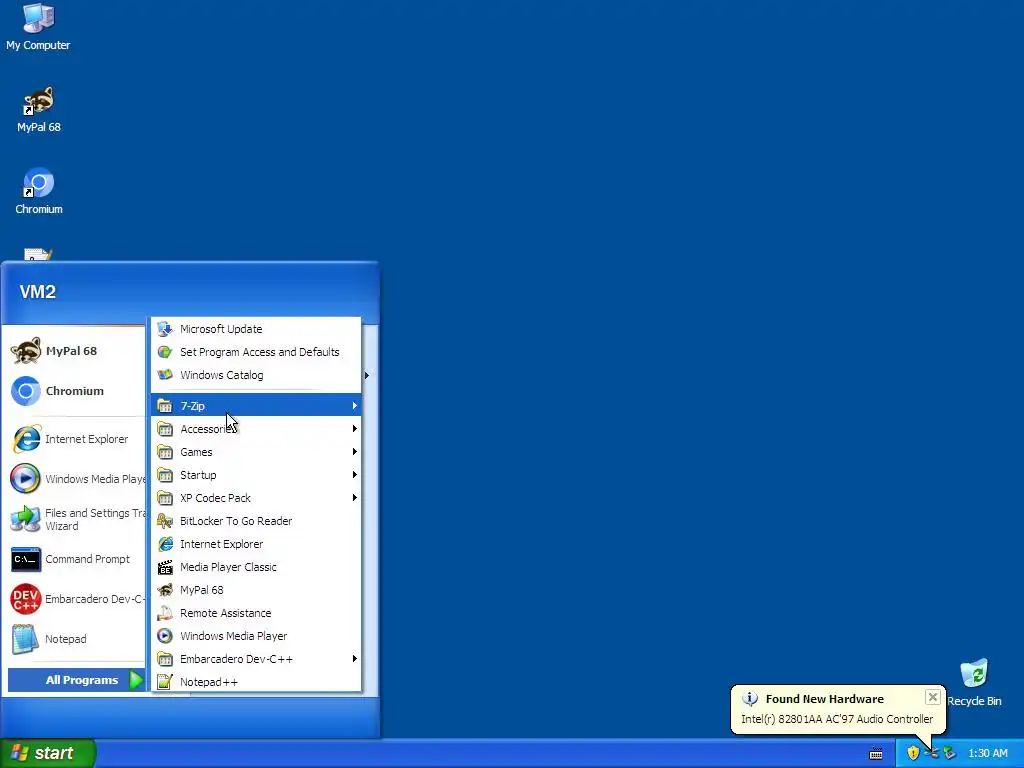Expand the XP Codec Pack submenu arrow
This screenshot has width=1024, height=768.
(355, 498)
